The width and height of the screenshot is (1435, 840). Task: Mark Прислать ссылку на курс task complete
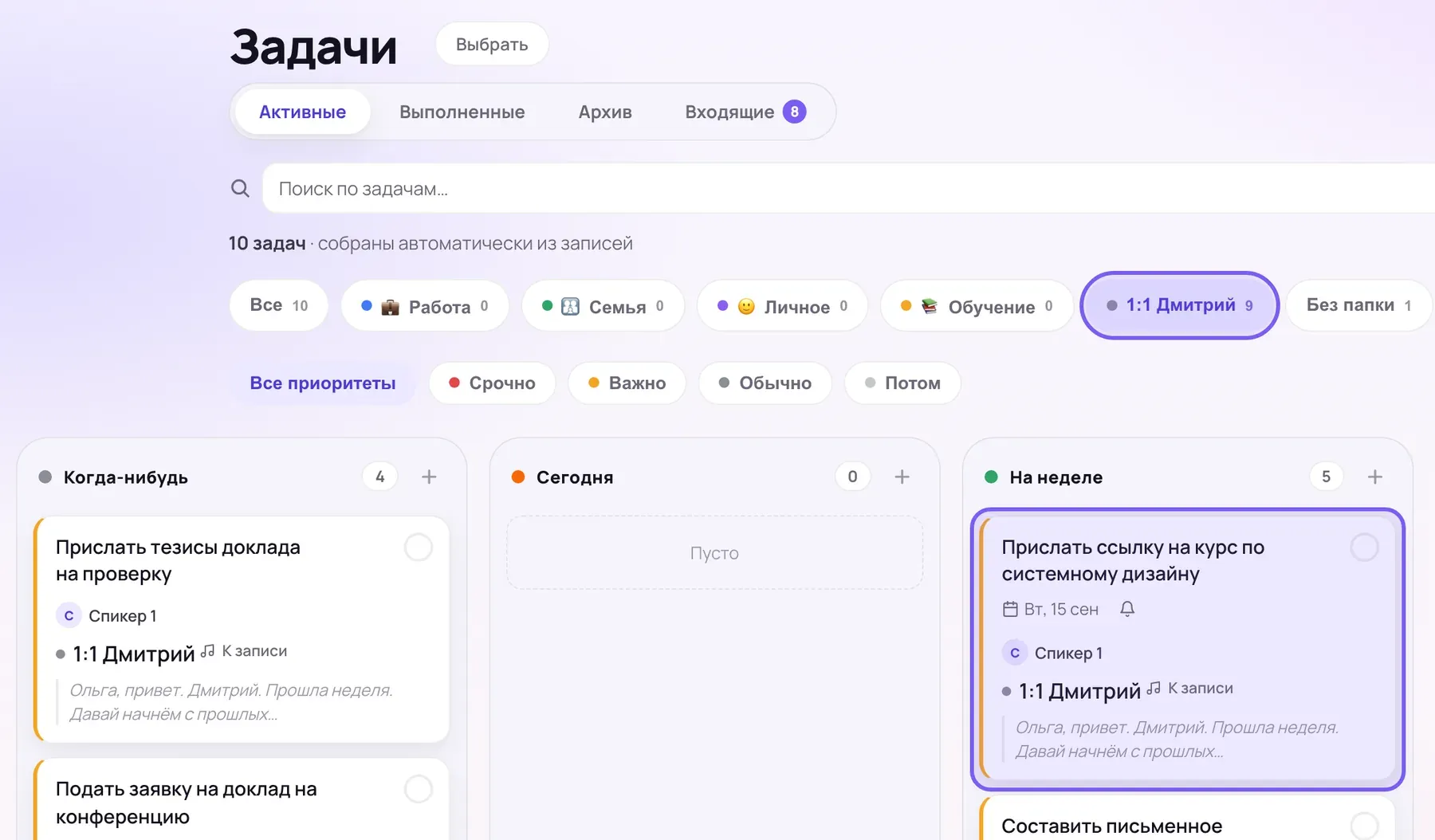point(1364,548)
